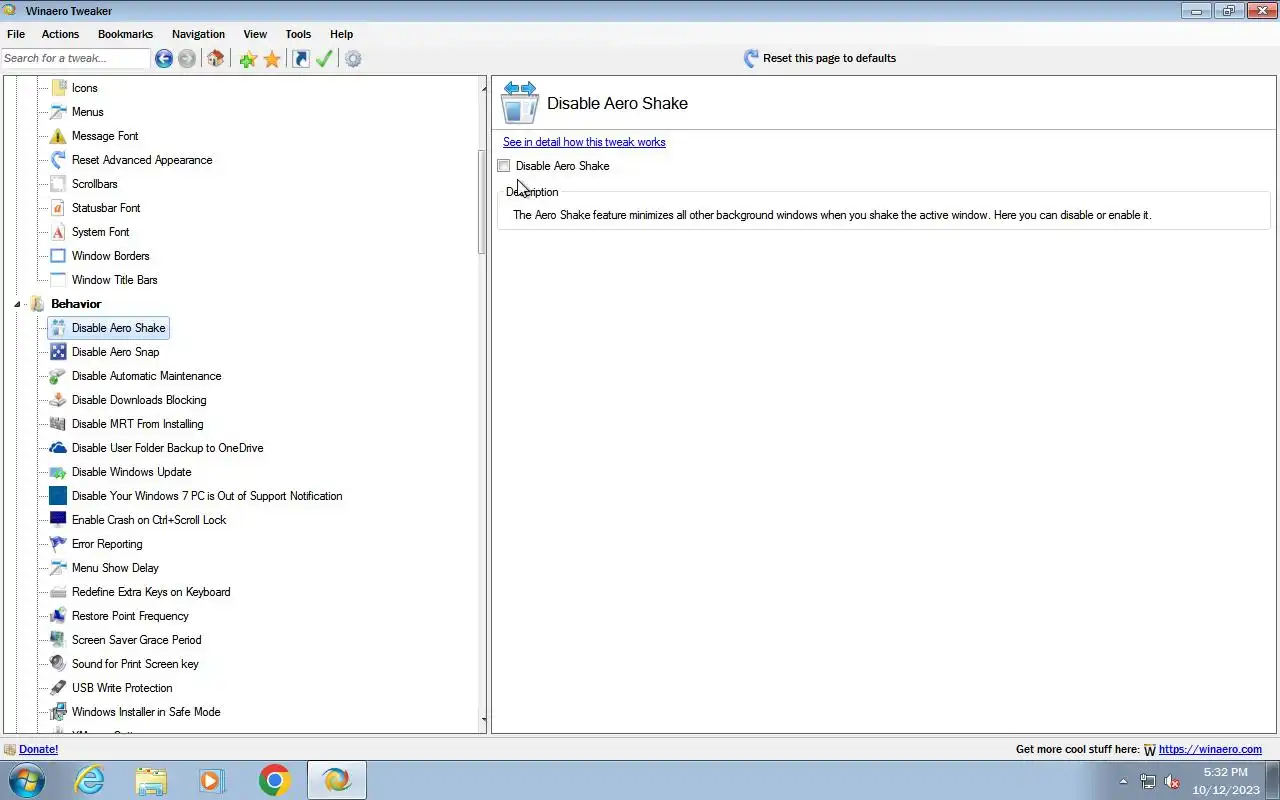This screenshot has height=800, width=1280.
Task: Select Enable Crash on Ctrl+Scroll Lock
Action: [149, 520]
